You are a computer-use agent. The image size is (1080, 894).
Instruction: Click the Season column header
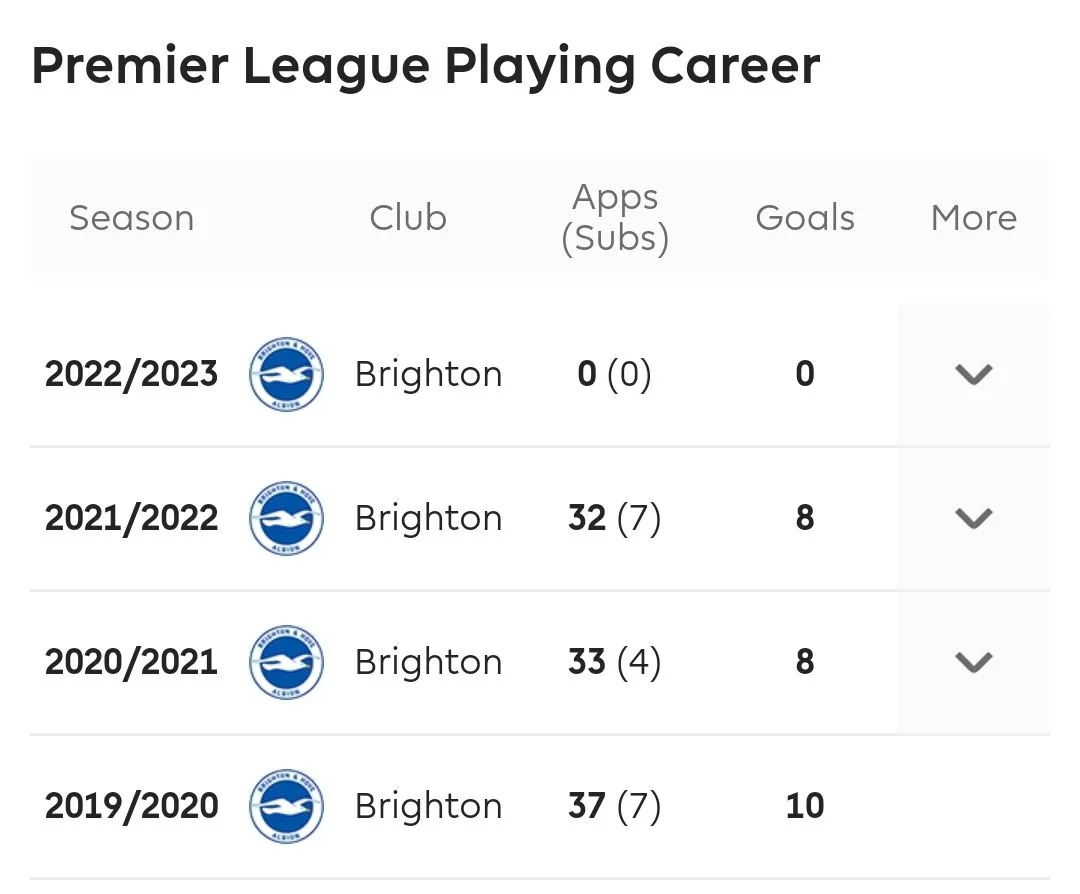click(131, 218)
